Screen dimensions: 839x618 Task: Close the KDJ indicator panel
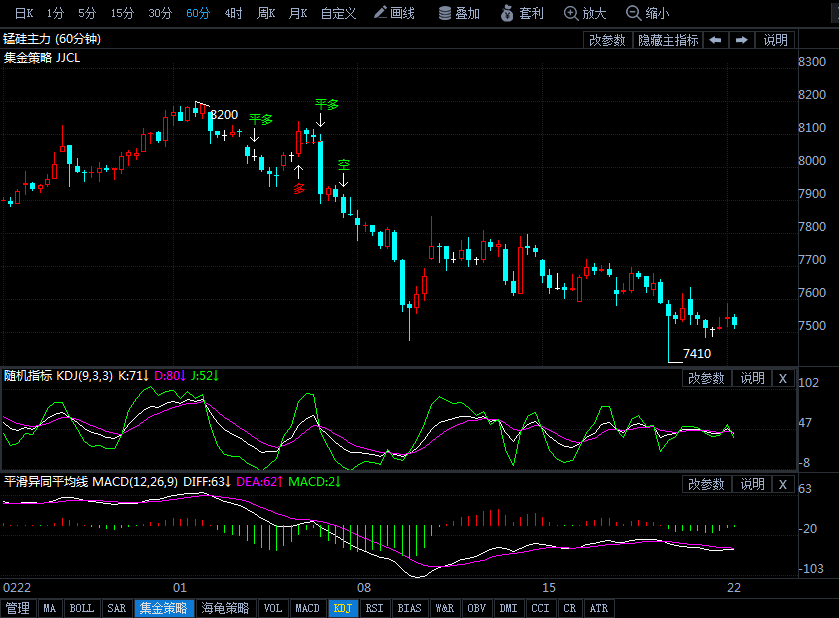(783, 378)
